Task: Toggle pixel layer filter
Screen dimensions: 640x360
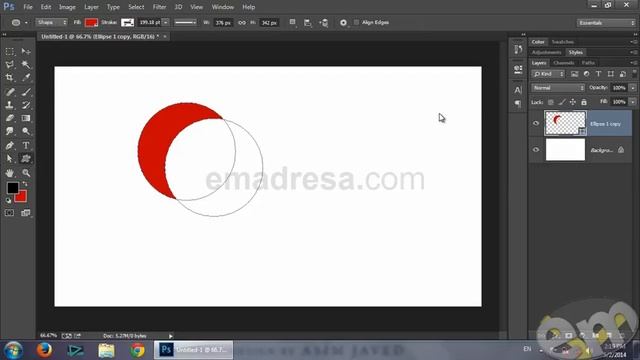Action: click(x=575, y=74)
